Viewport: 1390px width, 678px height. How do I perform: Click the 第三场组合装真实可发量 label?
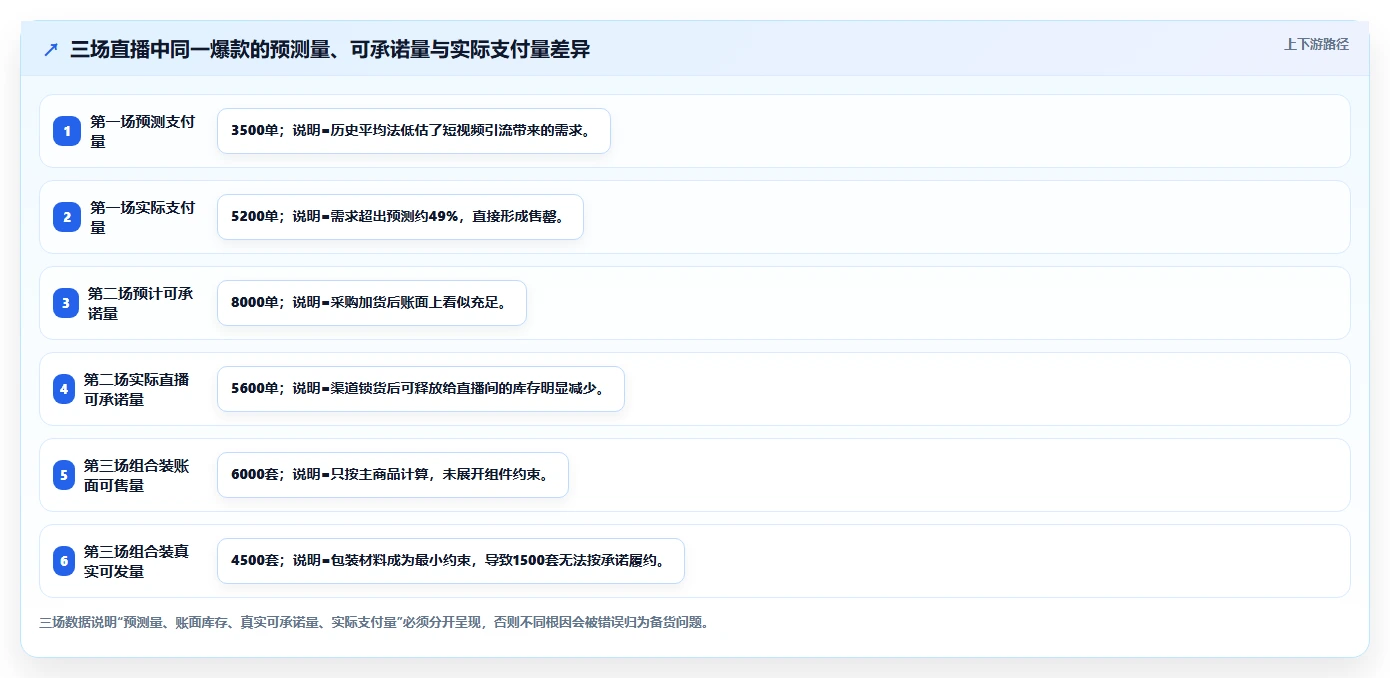click(x=137, y=561)
